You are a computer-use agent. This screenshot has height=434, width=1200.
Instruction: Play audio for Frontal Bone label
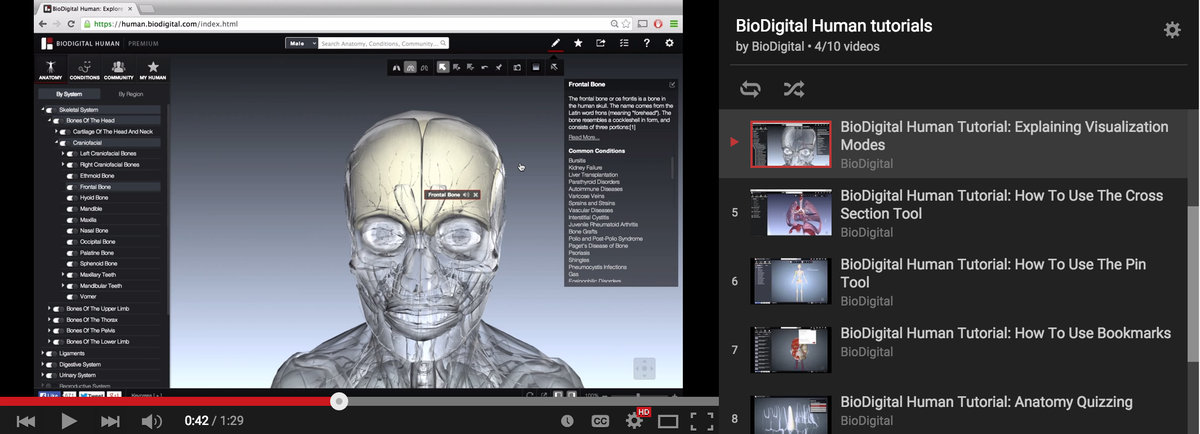tap(466, 195)
